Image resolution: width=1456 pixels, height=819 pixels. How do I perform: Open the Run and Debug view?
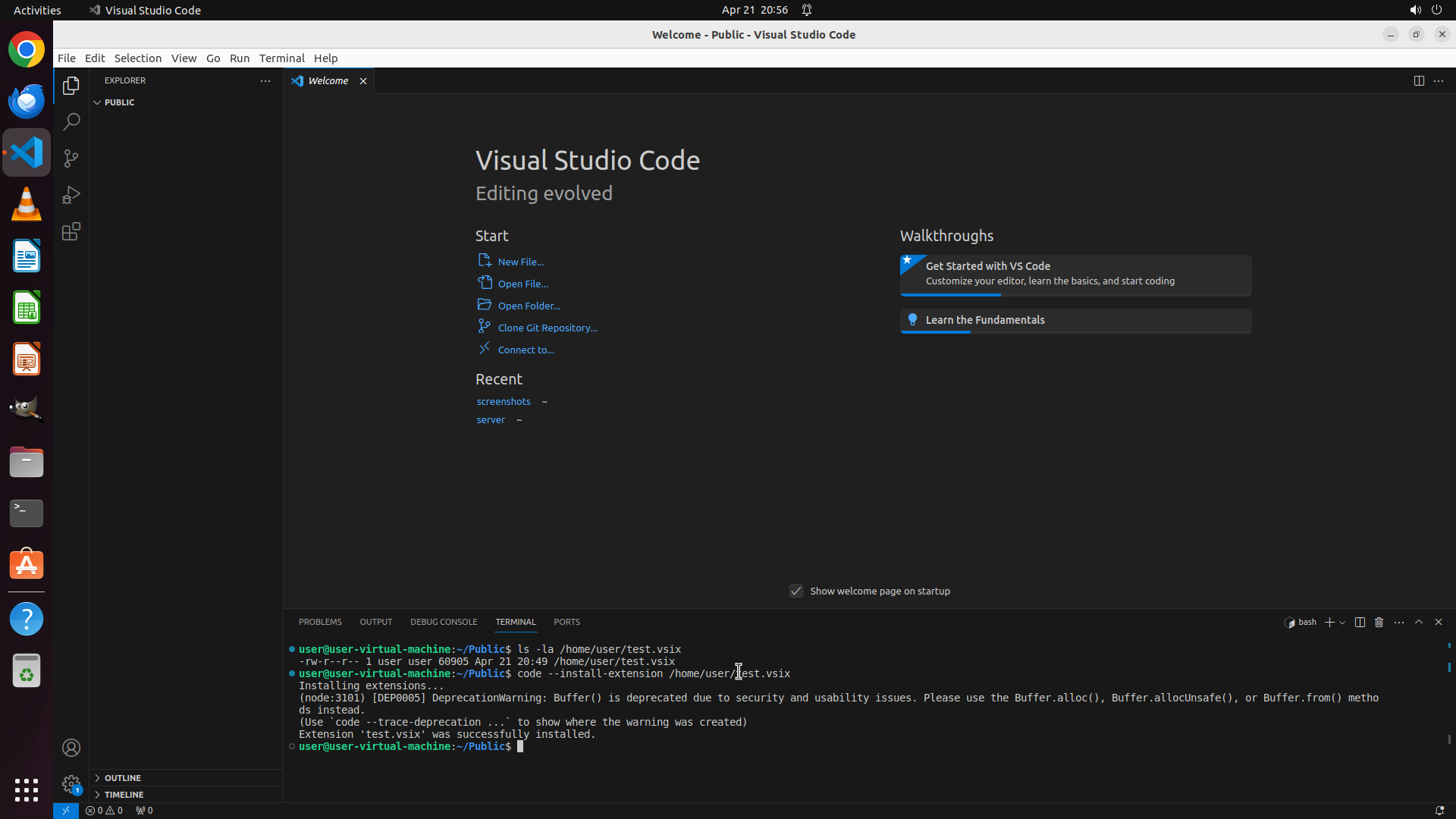[x=71, y=195]
